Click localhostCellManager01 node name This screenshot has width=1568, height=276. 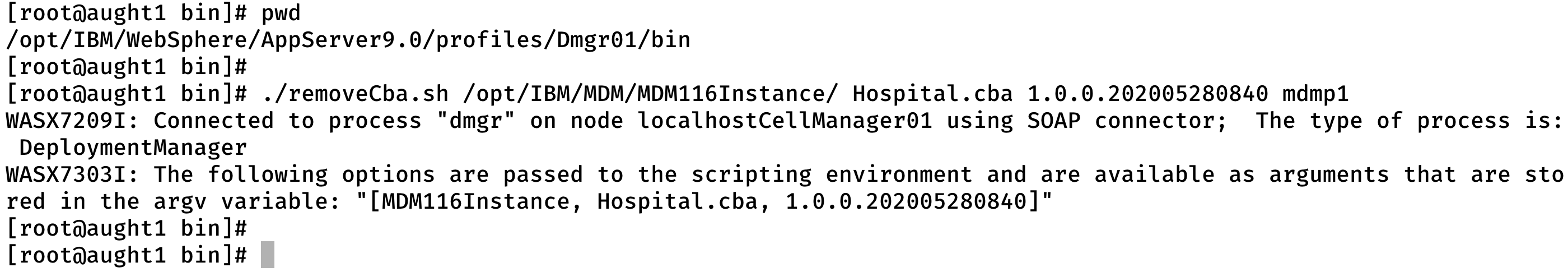(785, 121)
